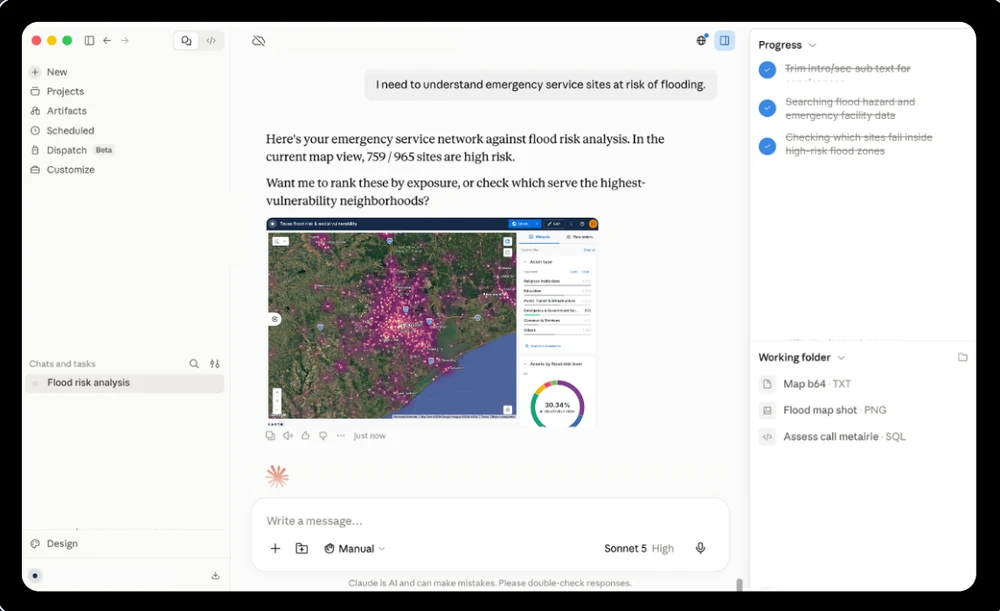Viewport: 1000px width, 611px height.
Task: Click the download icon at sidebar bottom
Action: 216,575
